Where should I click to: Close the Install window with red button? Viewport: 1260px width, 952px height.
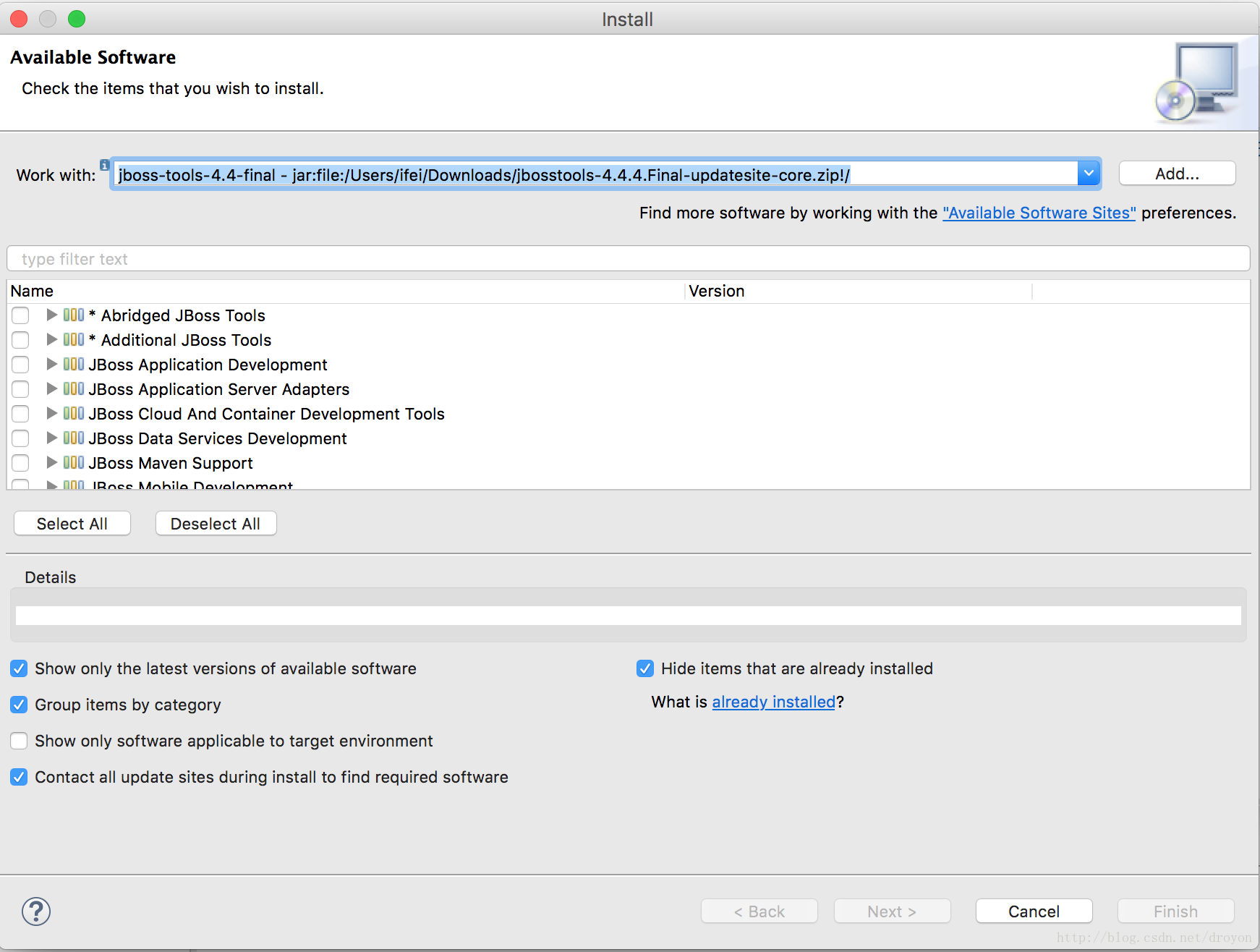coord(20,19)
